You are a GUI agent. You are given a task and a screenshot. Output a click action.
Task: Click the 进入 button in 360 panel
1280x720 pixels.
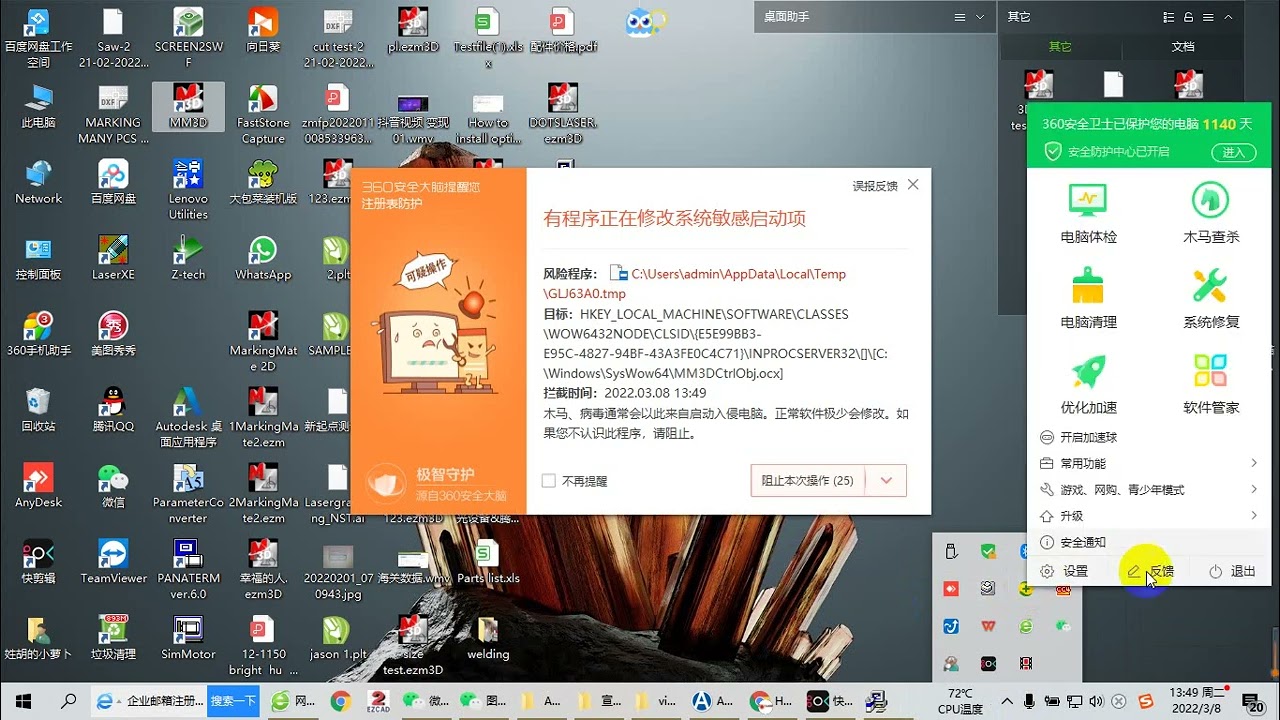[x=1234, y=152]
